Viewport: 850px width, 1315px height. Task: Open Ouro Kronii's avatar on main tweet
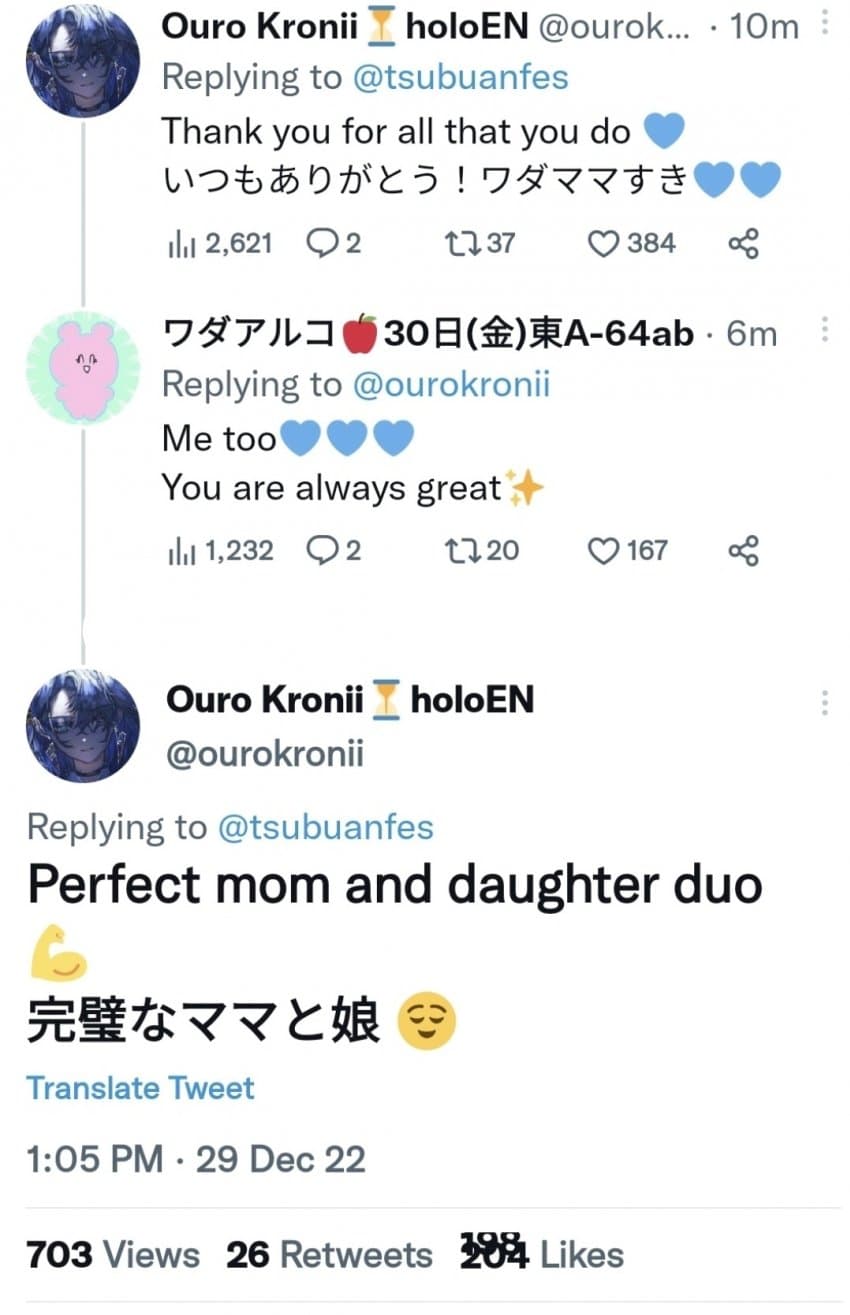click(83, 725)
